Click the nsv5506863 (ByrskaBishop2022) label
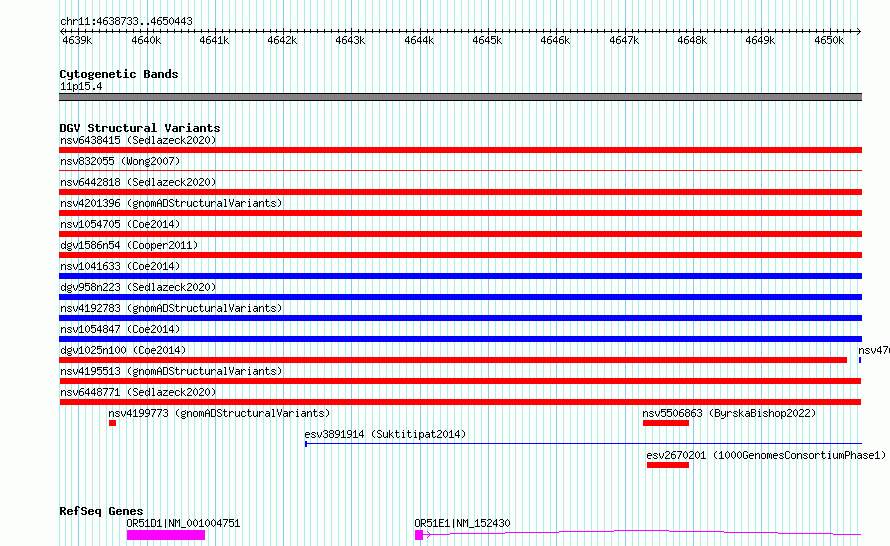The width and height of the screenshot is (890, 546). pos(729,413)
